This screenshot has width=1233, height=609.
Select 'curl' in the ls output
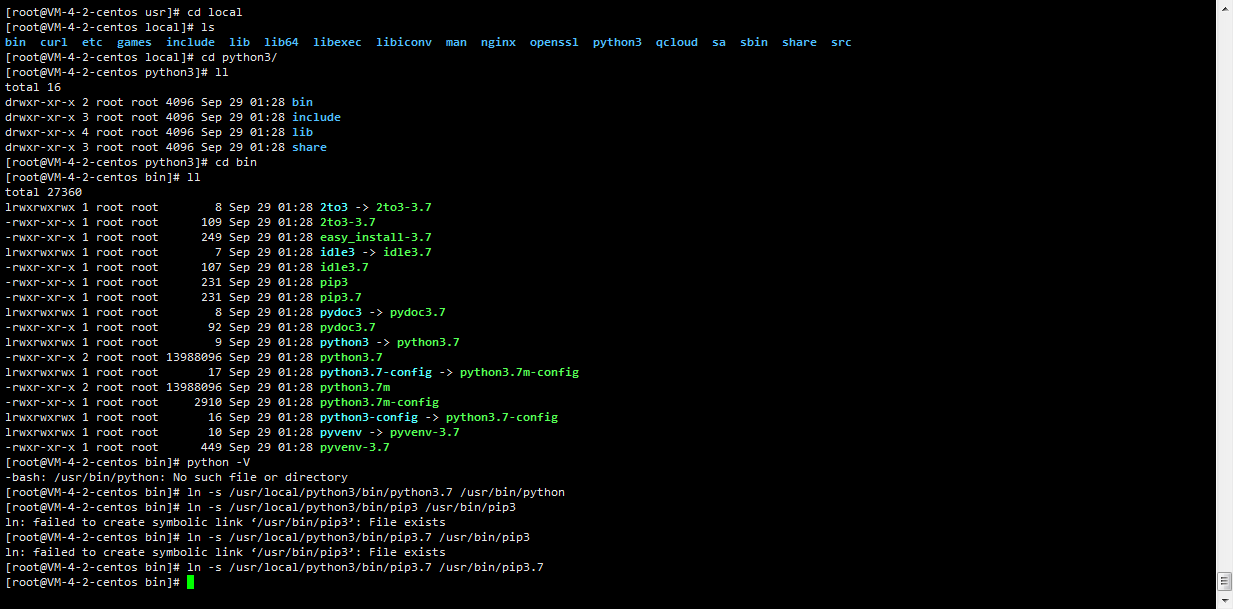(54, 42)
